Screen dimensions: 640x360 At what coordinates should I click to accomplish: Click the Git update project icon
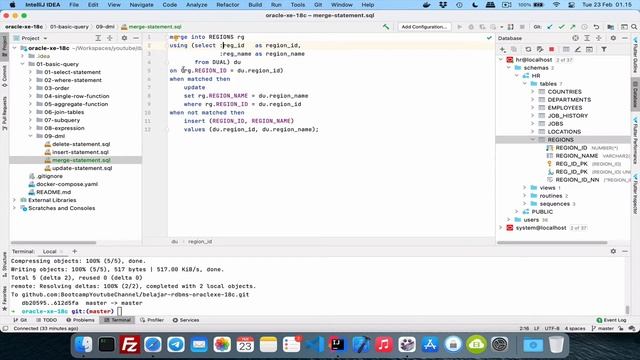550,27
